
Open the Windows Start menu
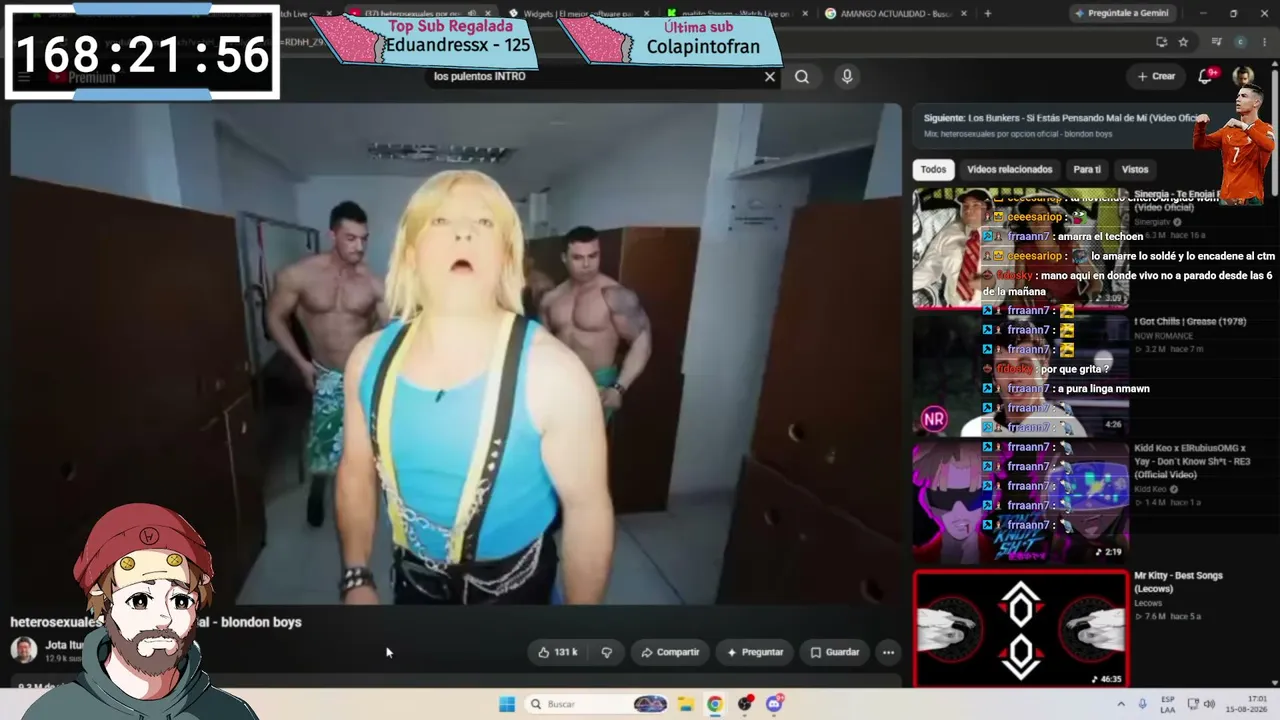coord(507,704)
